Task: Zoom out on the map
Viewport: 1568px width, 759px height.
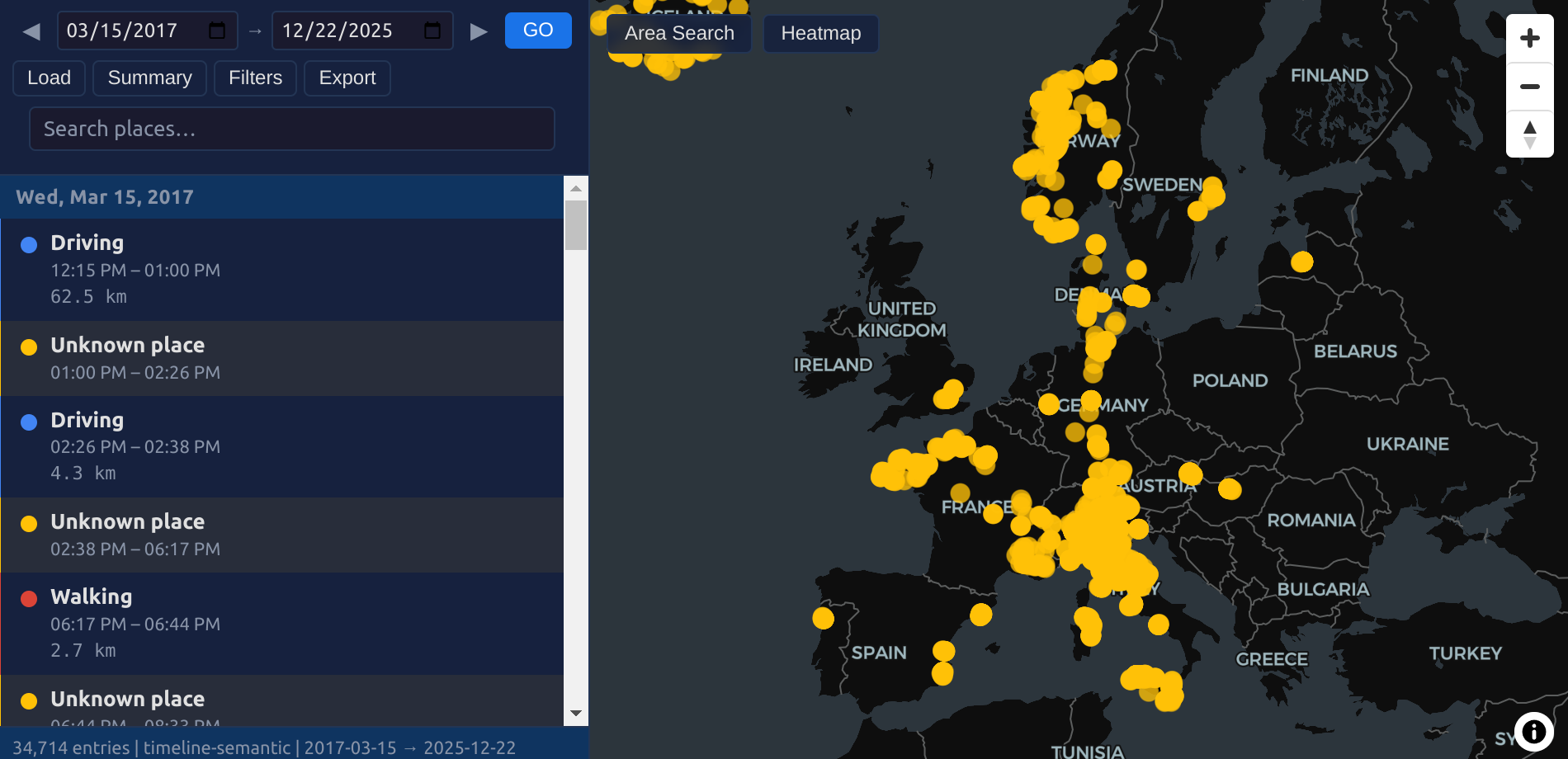Action: tap(1530, 86)
